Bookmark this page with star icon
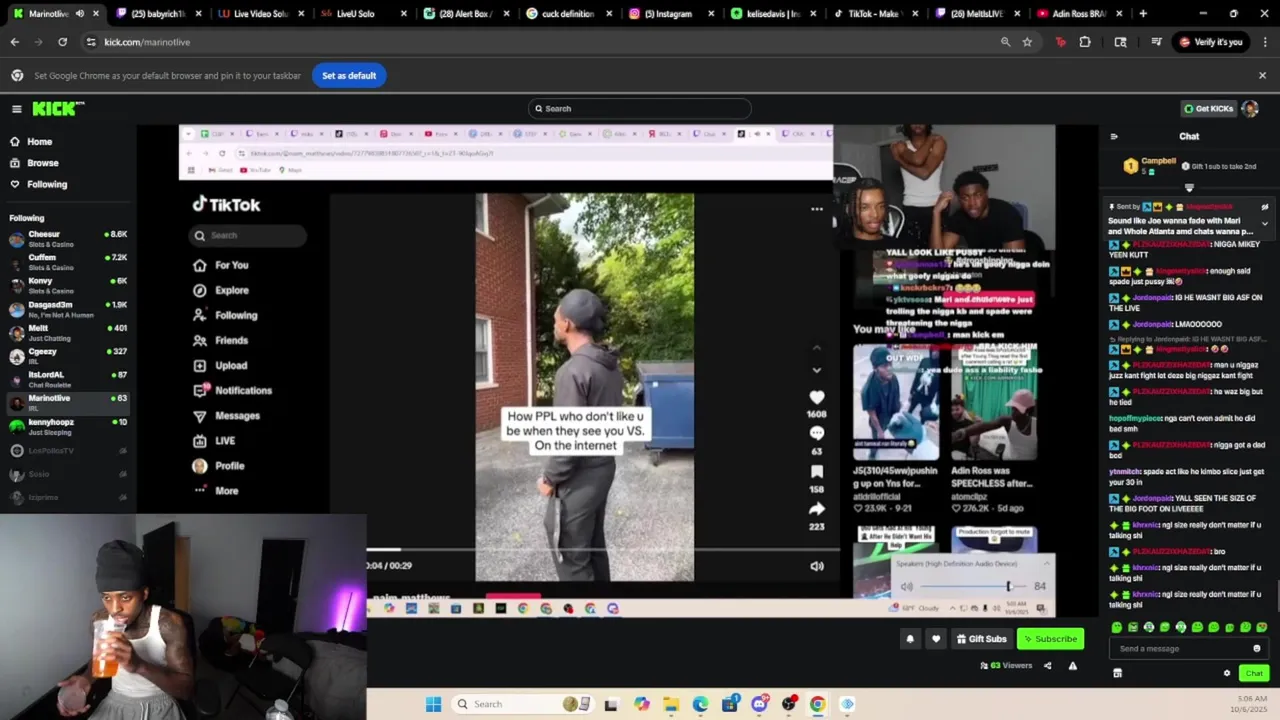Screen dimensions: 1280x720 coord(1027,42)
